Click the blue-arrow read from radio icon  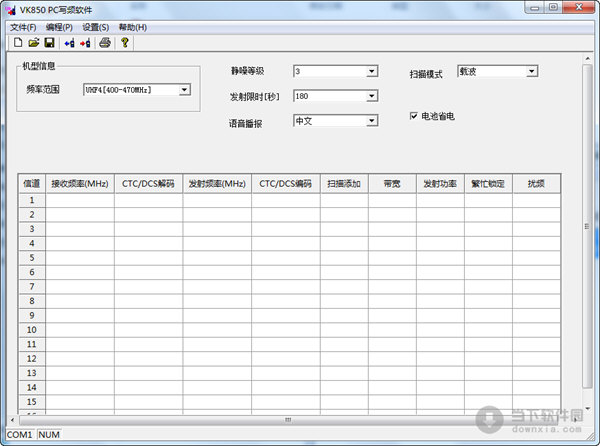[68, 43]
